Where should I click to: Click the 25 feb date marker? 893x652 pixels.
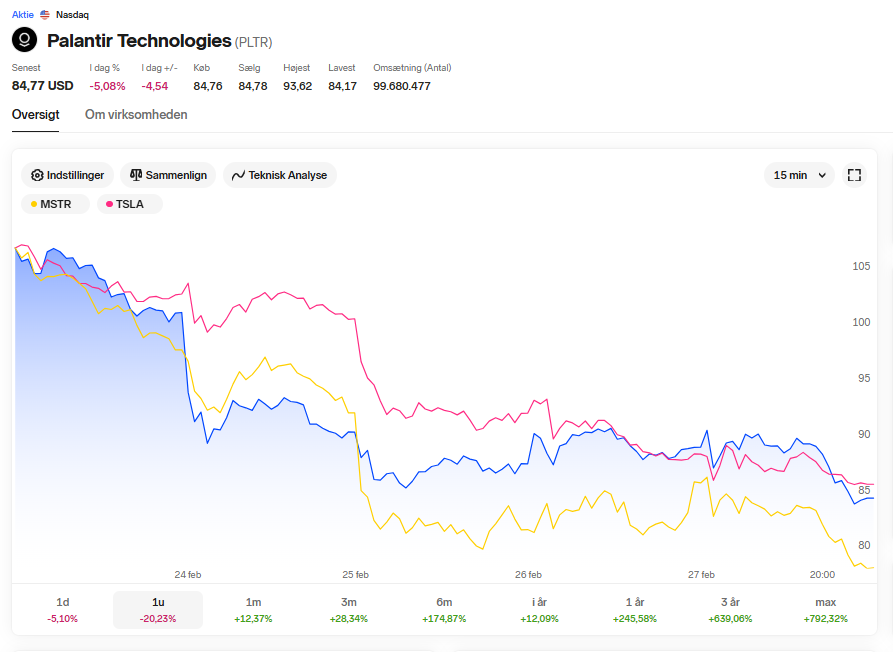click(355, 575)
